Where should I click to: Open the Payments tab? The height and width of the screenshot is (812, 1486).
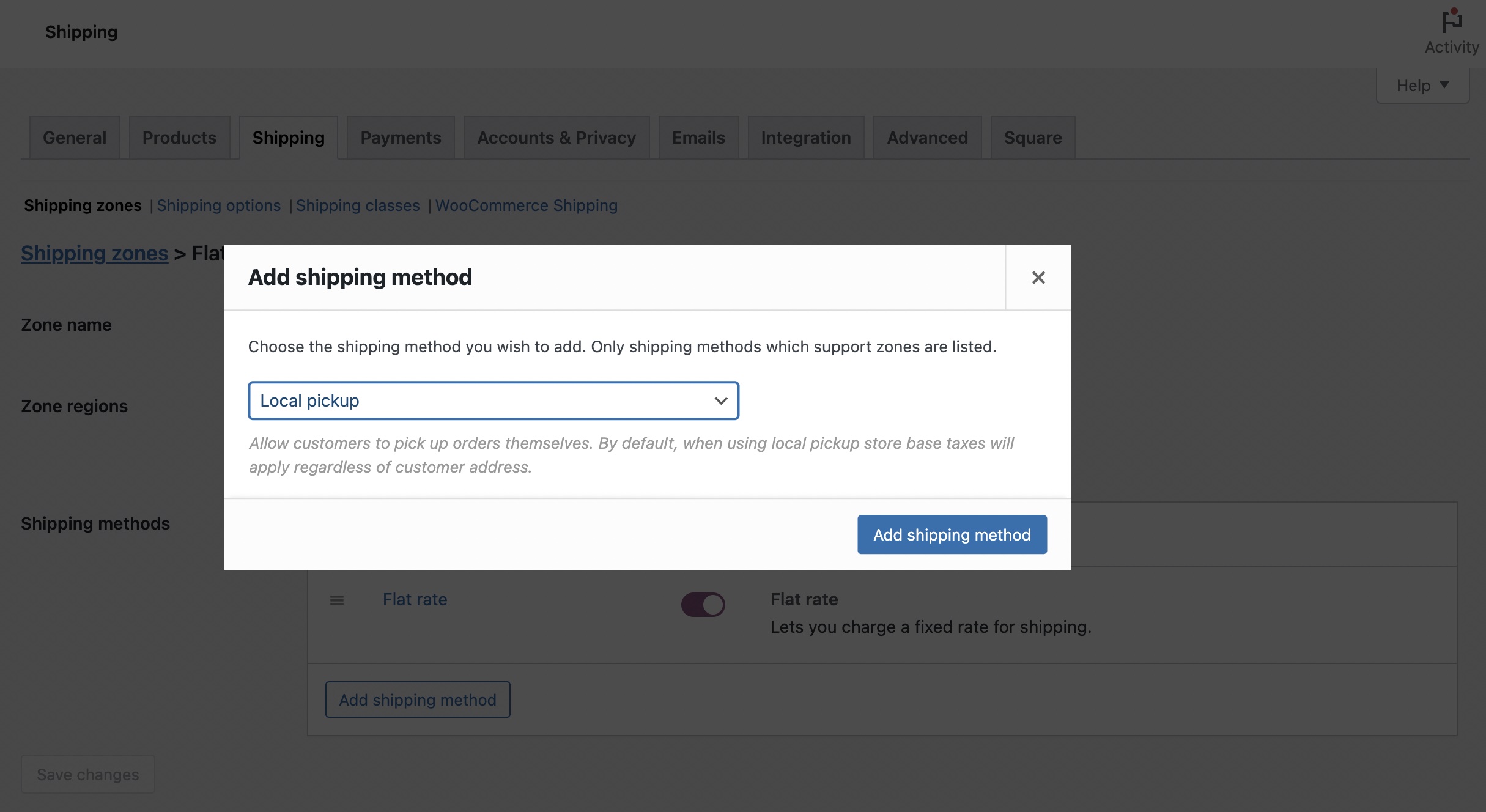coord(401,138)
